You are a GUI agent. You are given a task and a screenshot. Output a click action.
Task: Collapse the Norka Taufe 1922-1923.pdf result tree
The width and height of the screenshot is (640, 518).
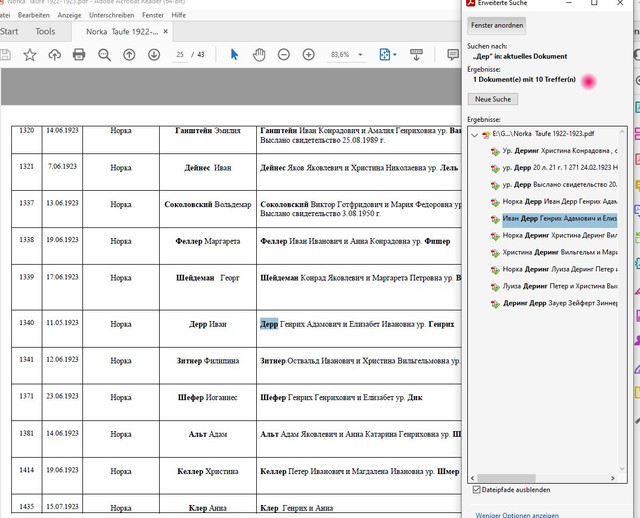point(474,134)
